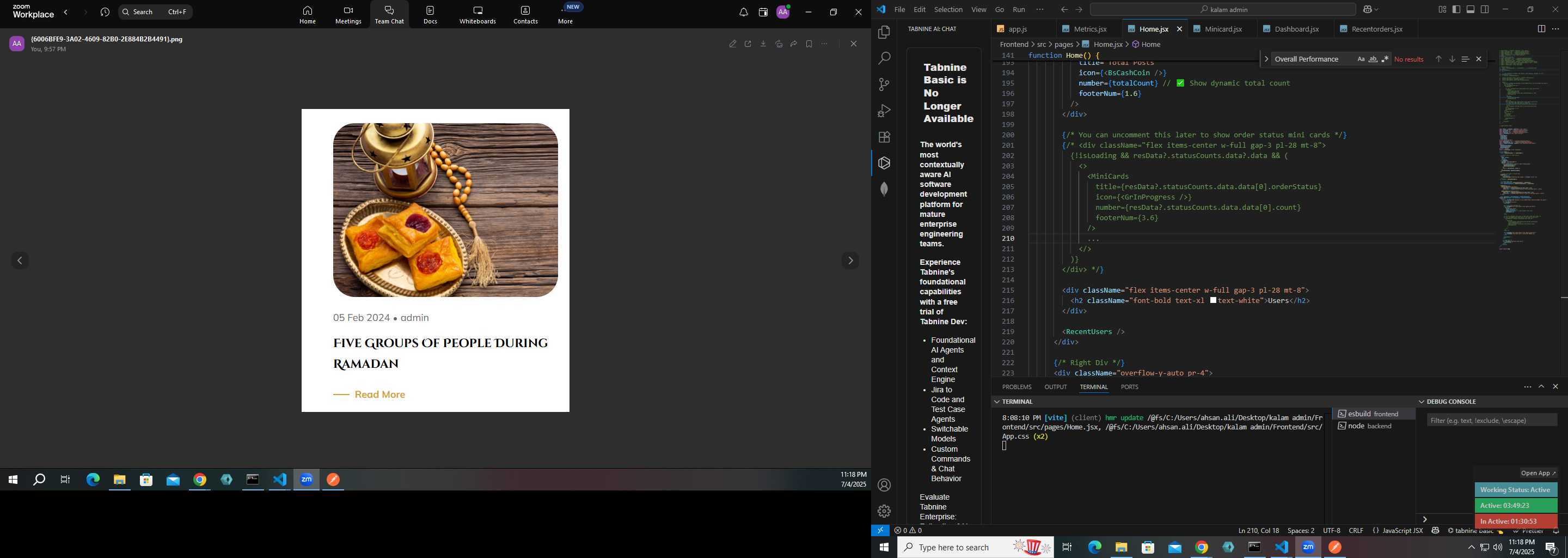This screenshot has width=1568, height=558.
Task: Open Copilot dropdown chevron in title bar
Action: click(1377, 10)
